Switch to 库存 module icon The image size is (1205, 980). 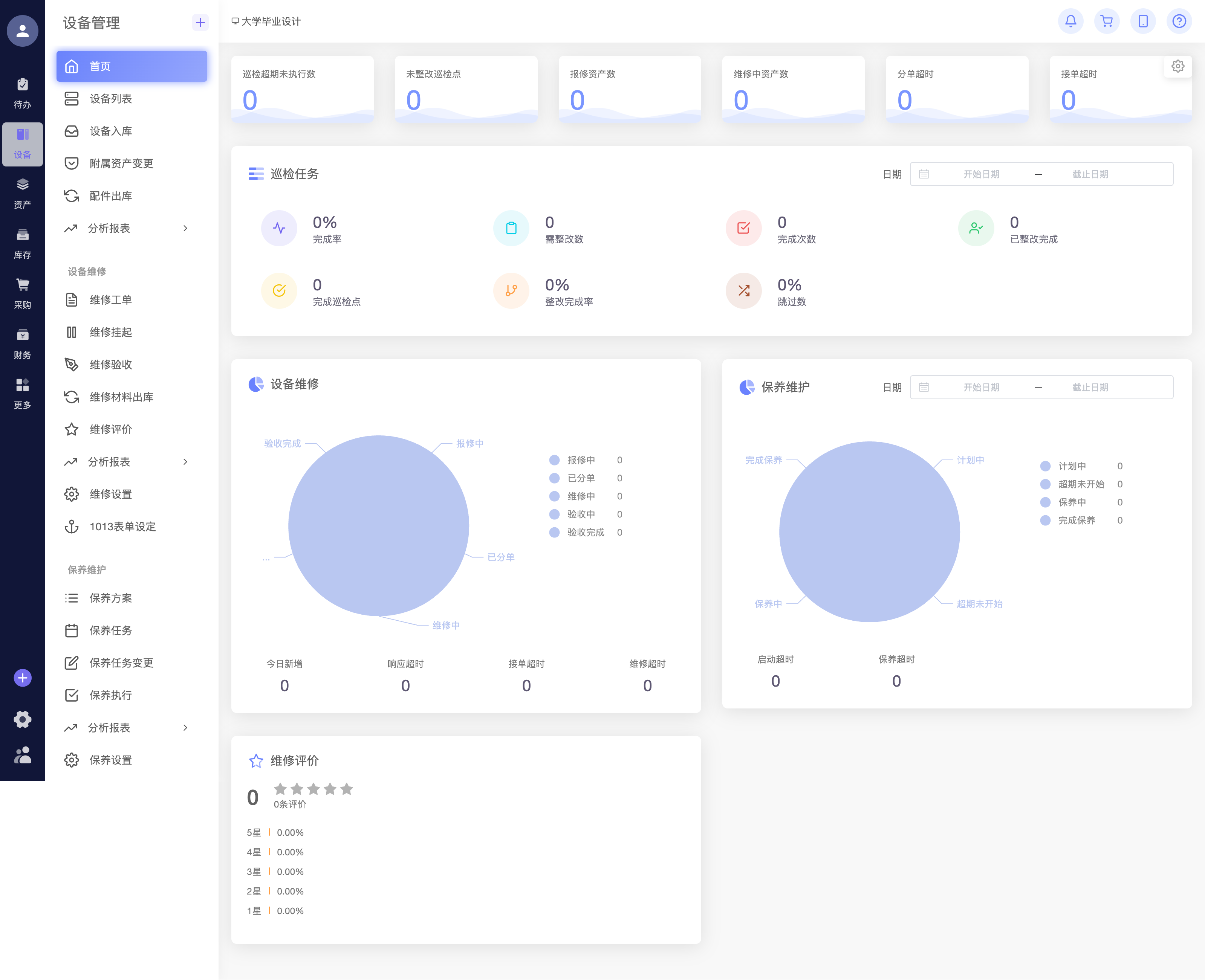pyautogui.click(x=23, y=243)
